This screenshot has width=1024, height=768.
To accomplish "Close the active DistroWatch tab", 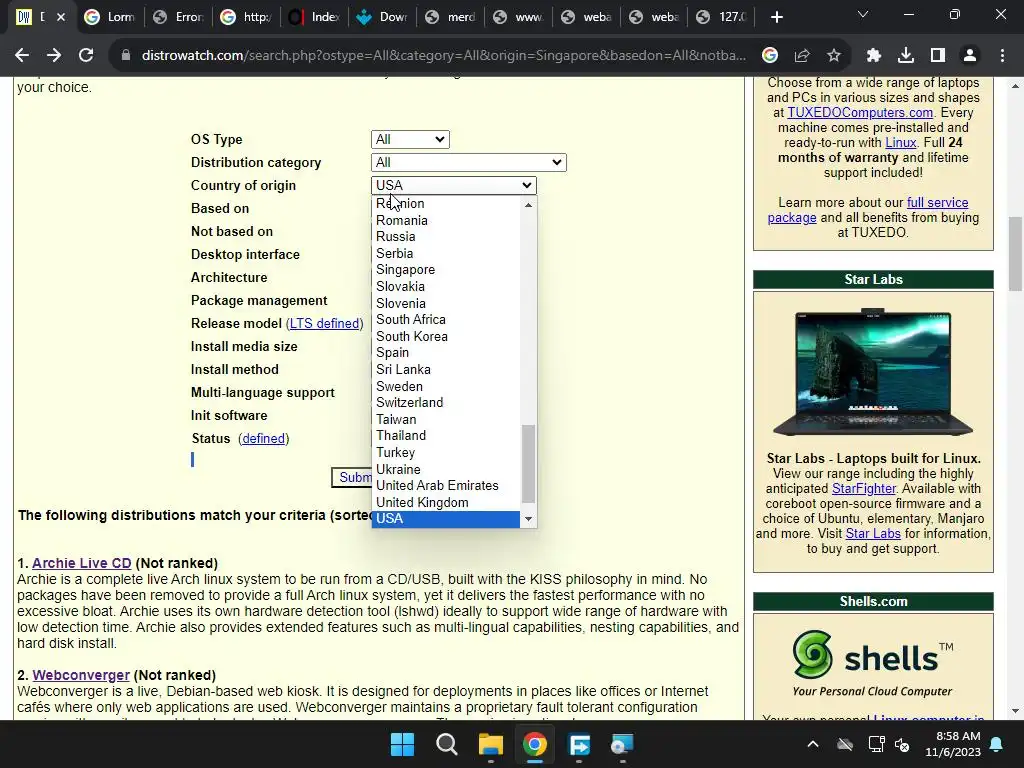I will pyautogui.click(x=61, y=17).
